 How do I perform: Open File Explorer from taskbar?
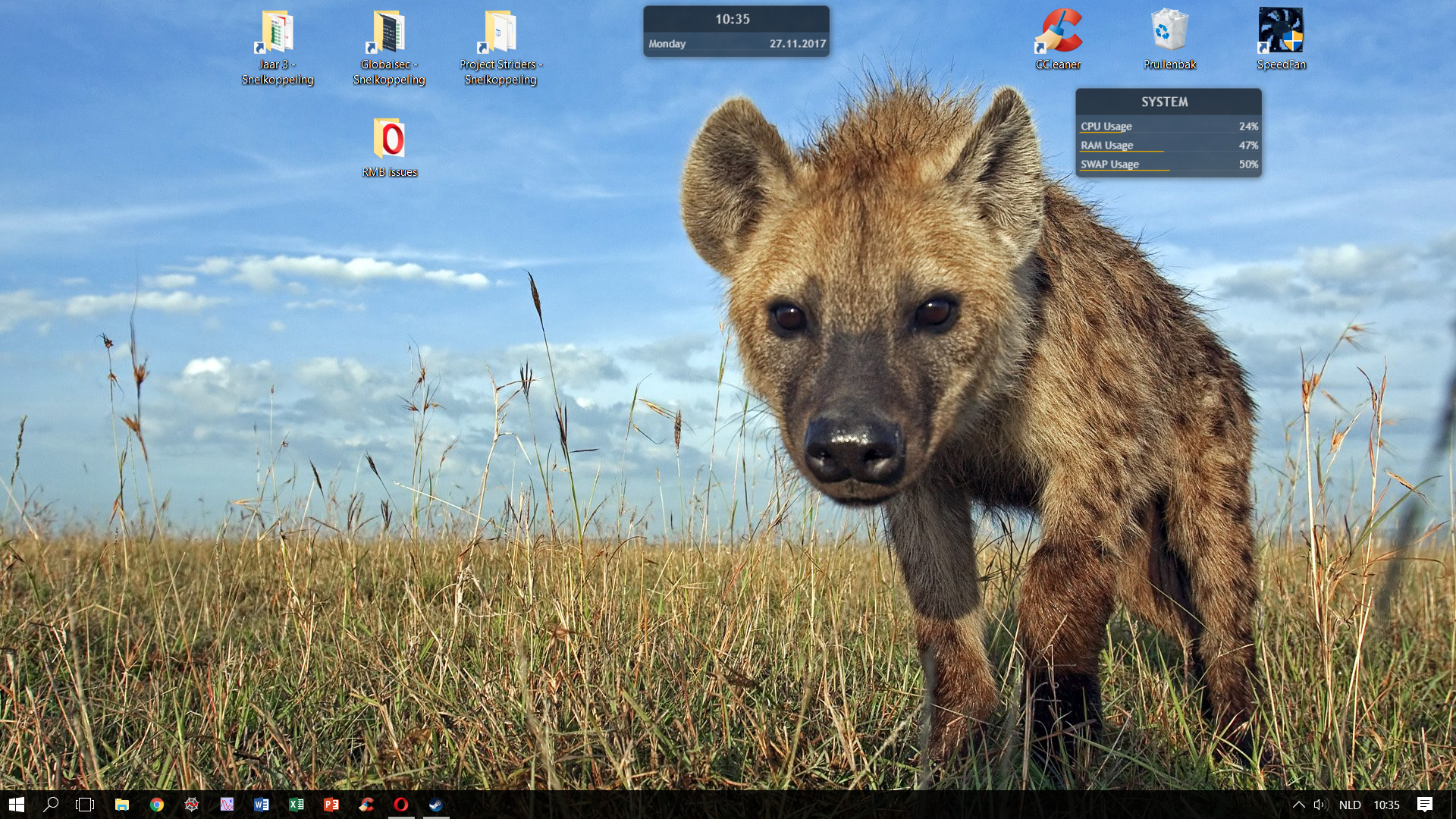[x=122, y=805]
